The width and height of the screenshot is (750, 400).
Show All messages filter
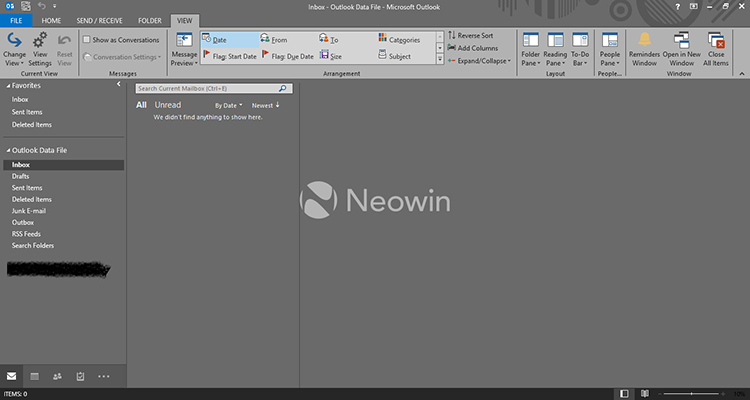141,105
